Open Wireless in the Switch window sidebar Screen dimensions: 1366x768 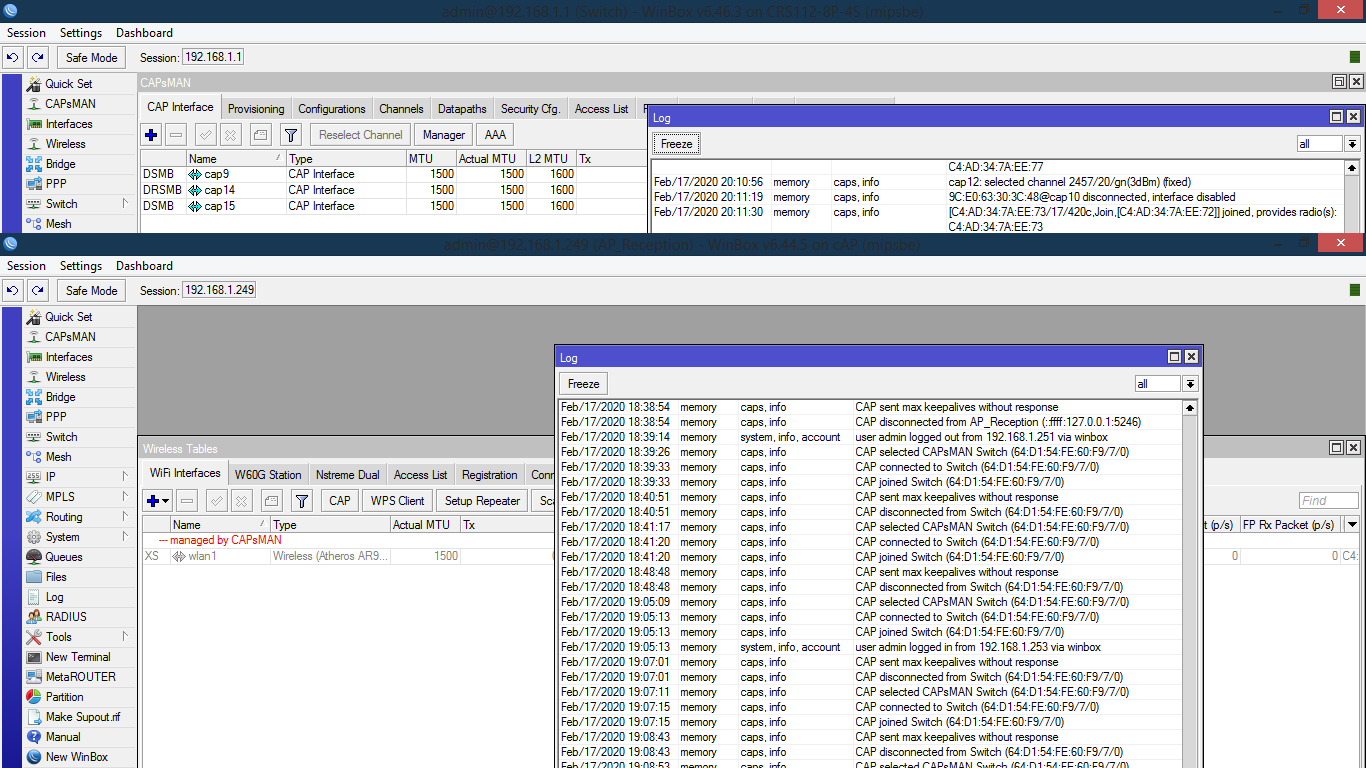[65, 144]
